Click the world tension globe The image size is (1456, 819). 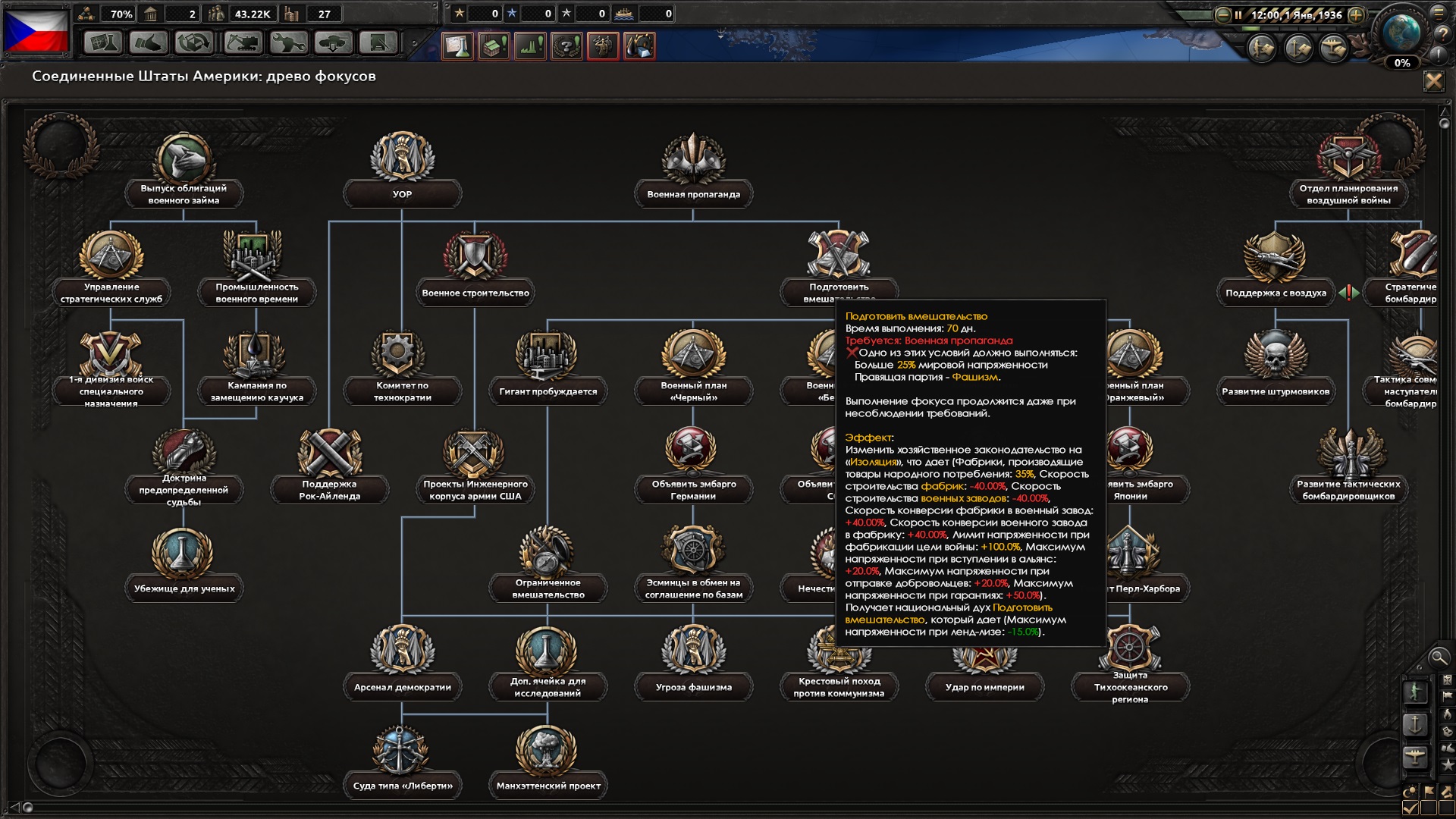coord(1401,32)
